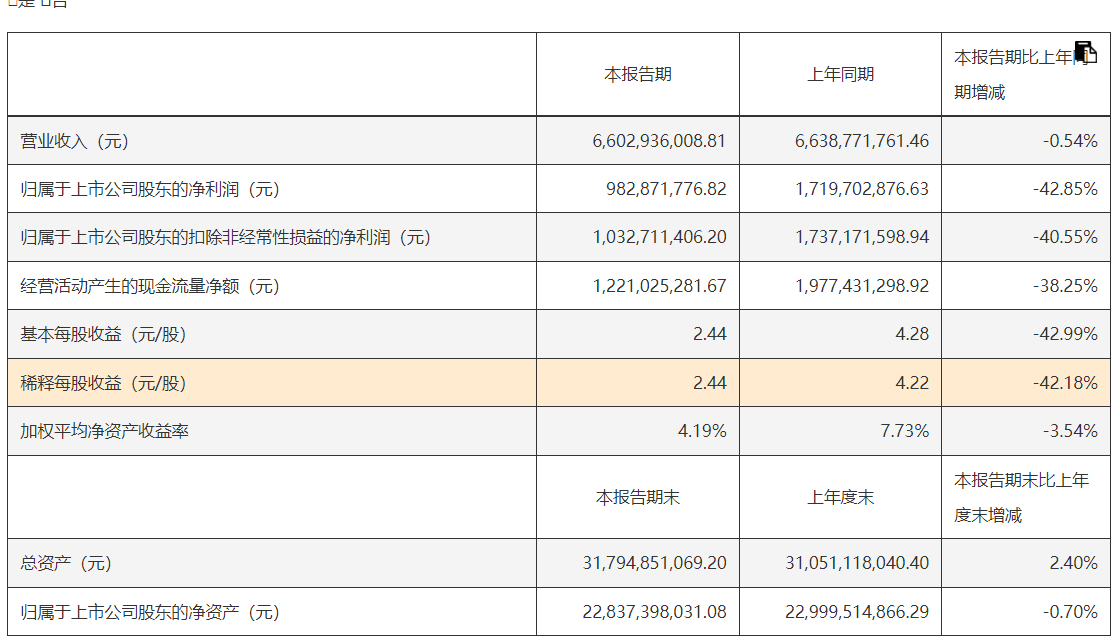
Task: Click the value 6,602,936,008.81
Action: coord(659,141)
